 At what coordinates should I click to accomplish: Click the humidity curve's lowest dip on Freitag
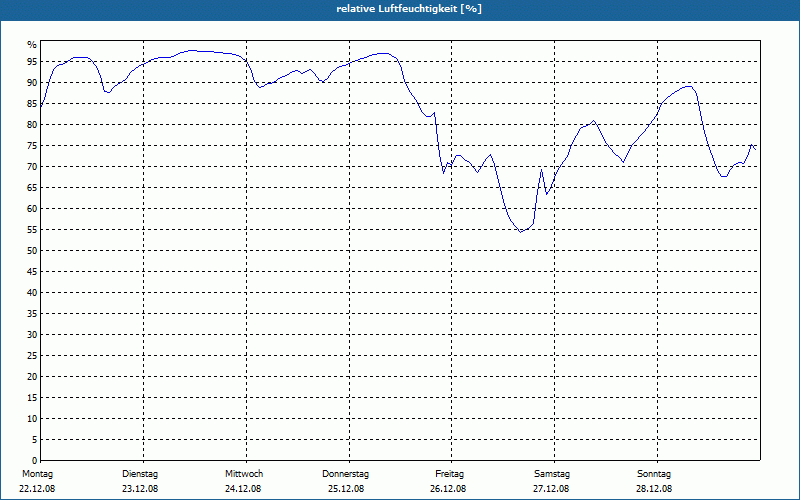tap(521, 232)
